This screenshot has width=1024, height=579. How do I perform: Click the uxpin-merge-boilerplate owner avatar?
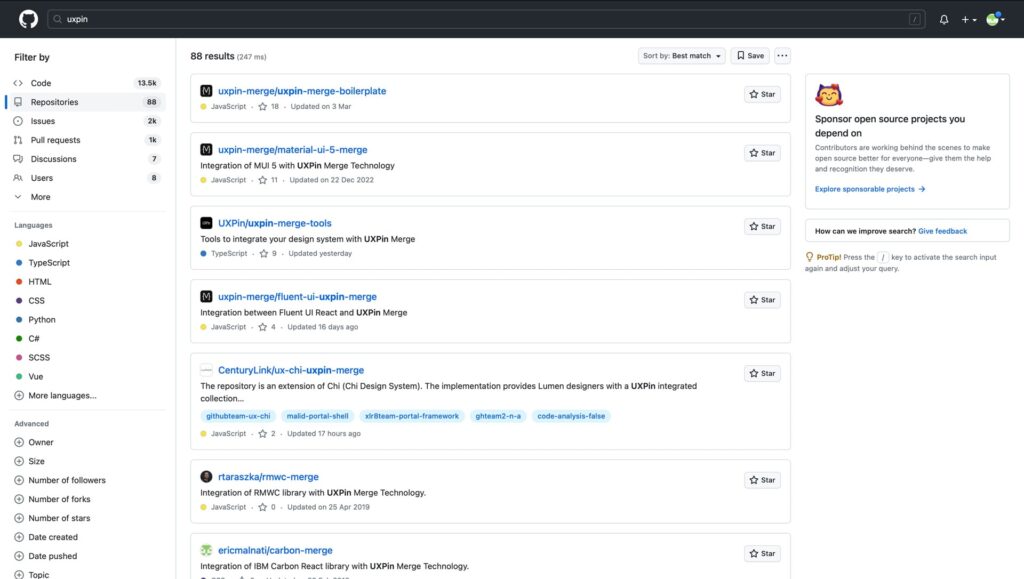206,91
